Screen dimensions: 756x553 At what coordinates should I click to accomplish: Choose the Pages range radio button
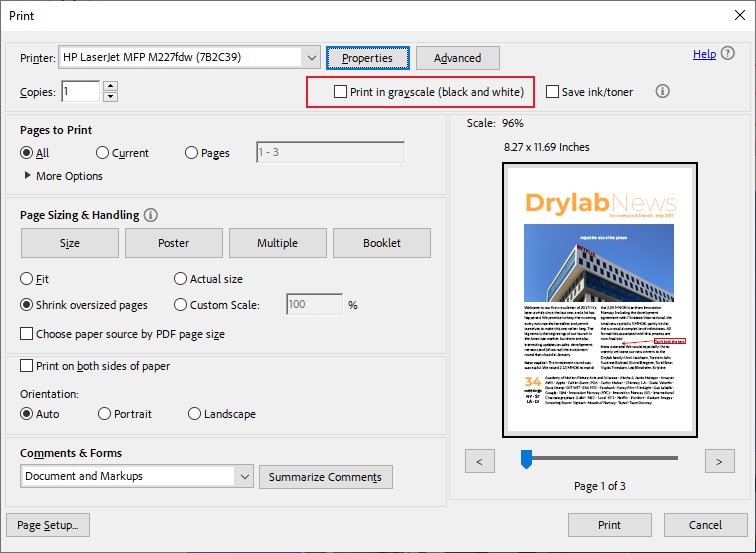pyautogui.click(x=191, y=153)
